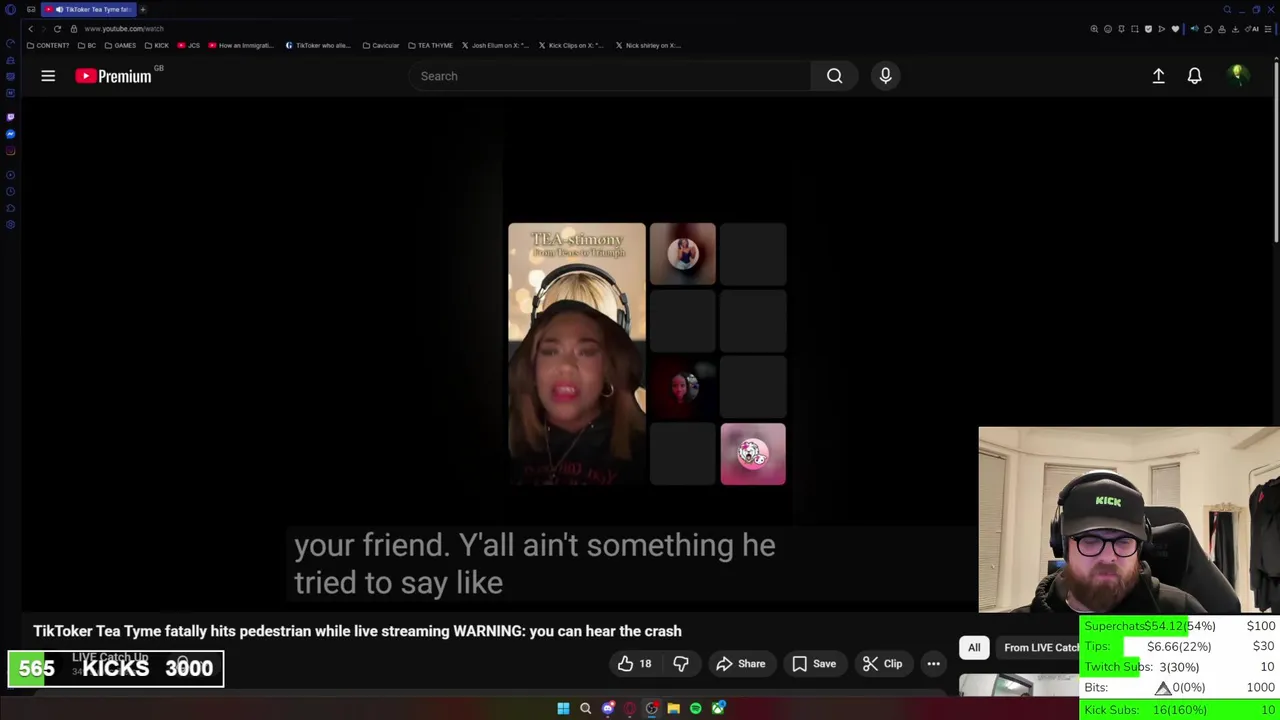Open the Cavicular bookmarks folder
The image size is (1280, 720).
coord(381,45)
